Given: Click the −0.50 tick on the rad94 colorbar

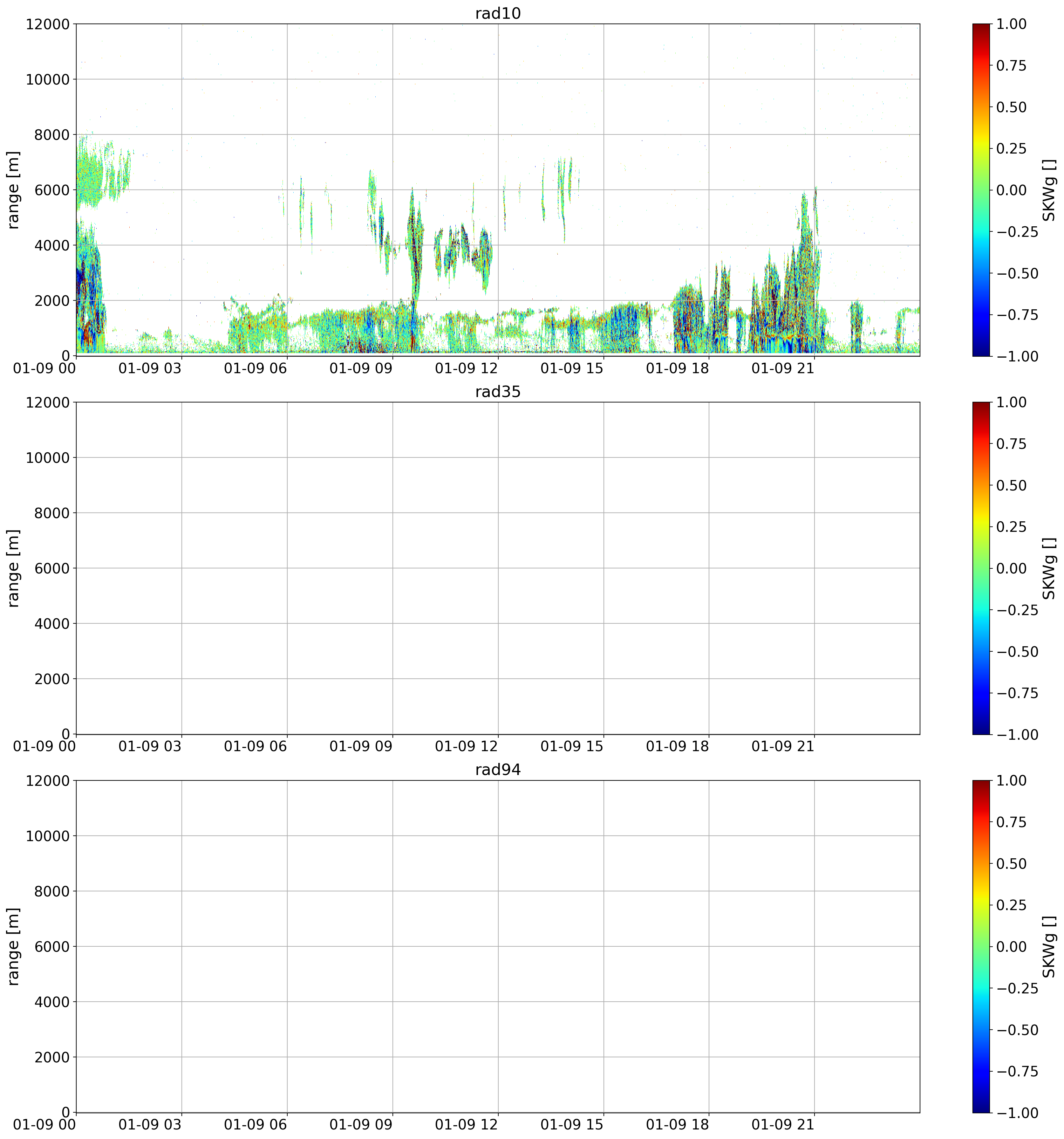Looking at the screenshot, I should click(1018, 1030).
